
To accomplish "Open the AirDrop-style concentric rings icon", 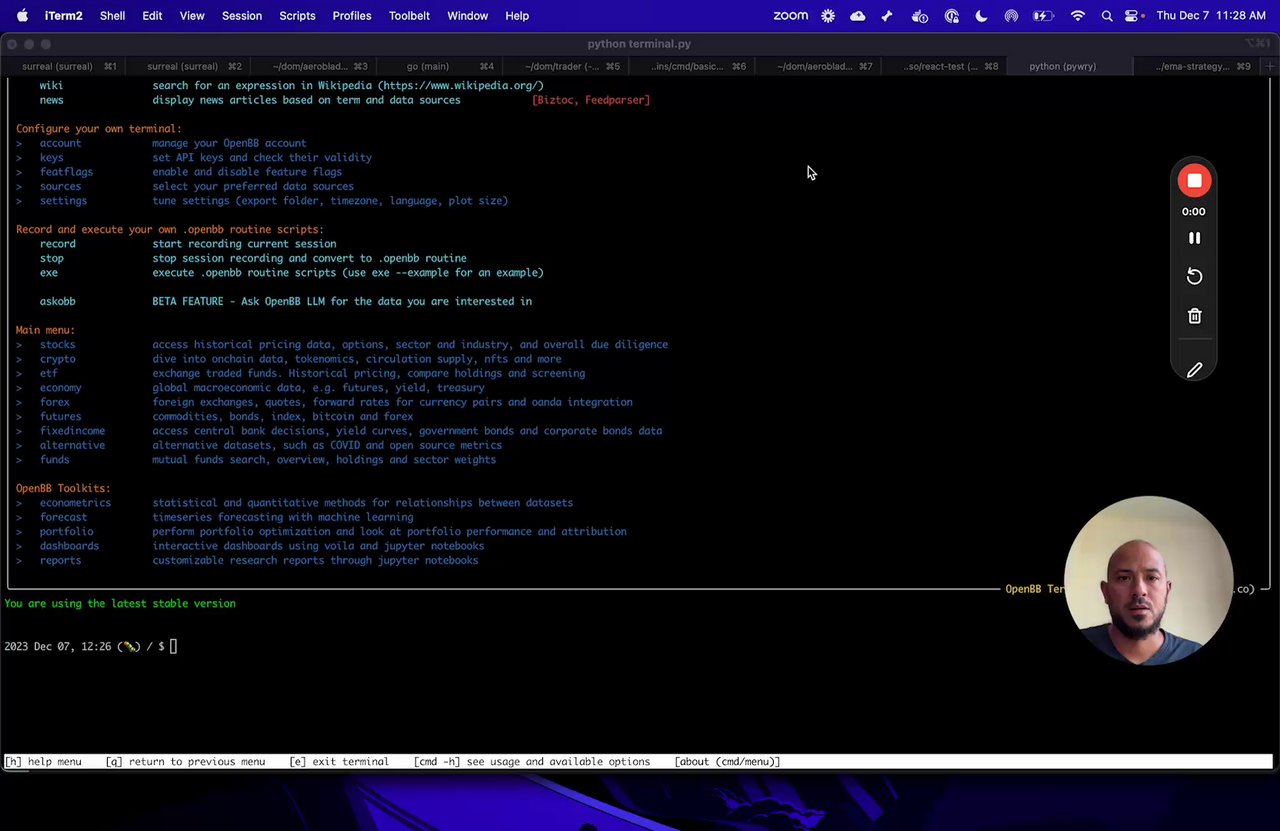I will [1011, 16].
